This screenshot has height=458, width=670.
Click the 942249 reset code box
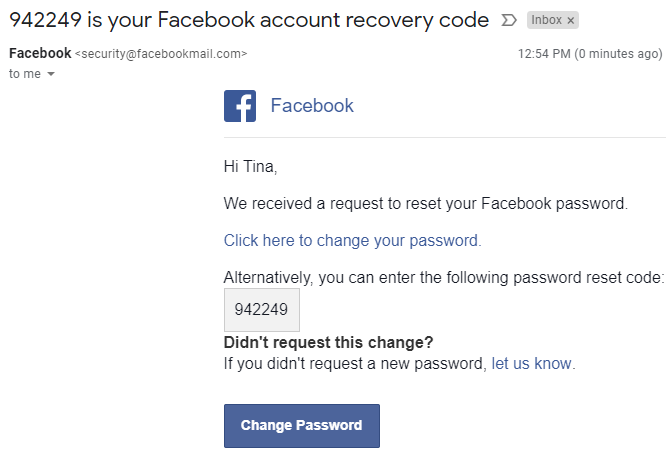click(x=261, y=309)
